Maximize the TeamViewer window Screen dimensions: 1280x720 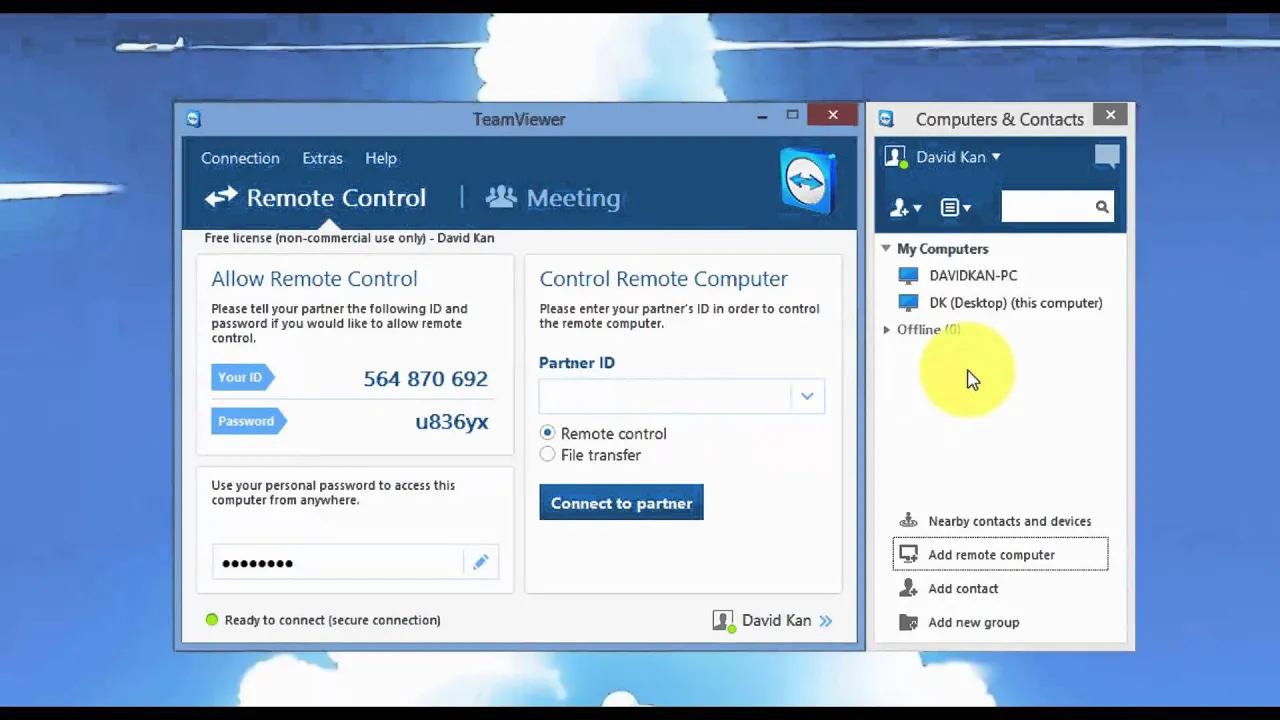coord(792,115)
